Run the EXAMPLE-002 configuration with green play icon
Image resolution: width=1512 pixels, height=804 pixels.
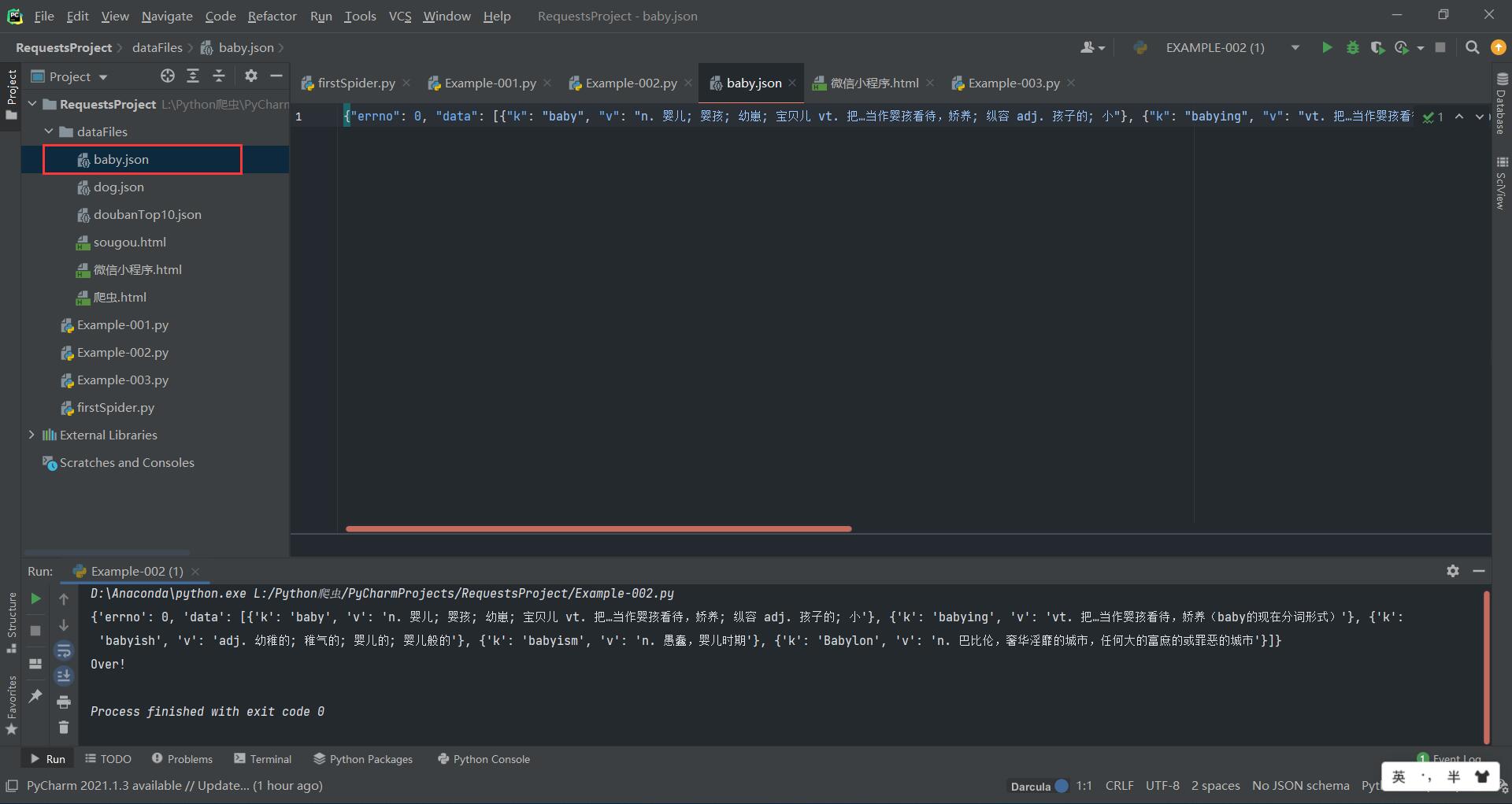(x=1327, y=48)
